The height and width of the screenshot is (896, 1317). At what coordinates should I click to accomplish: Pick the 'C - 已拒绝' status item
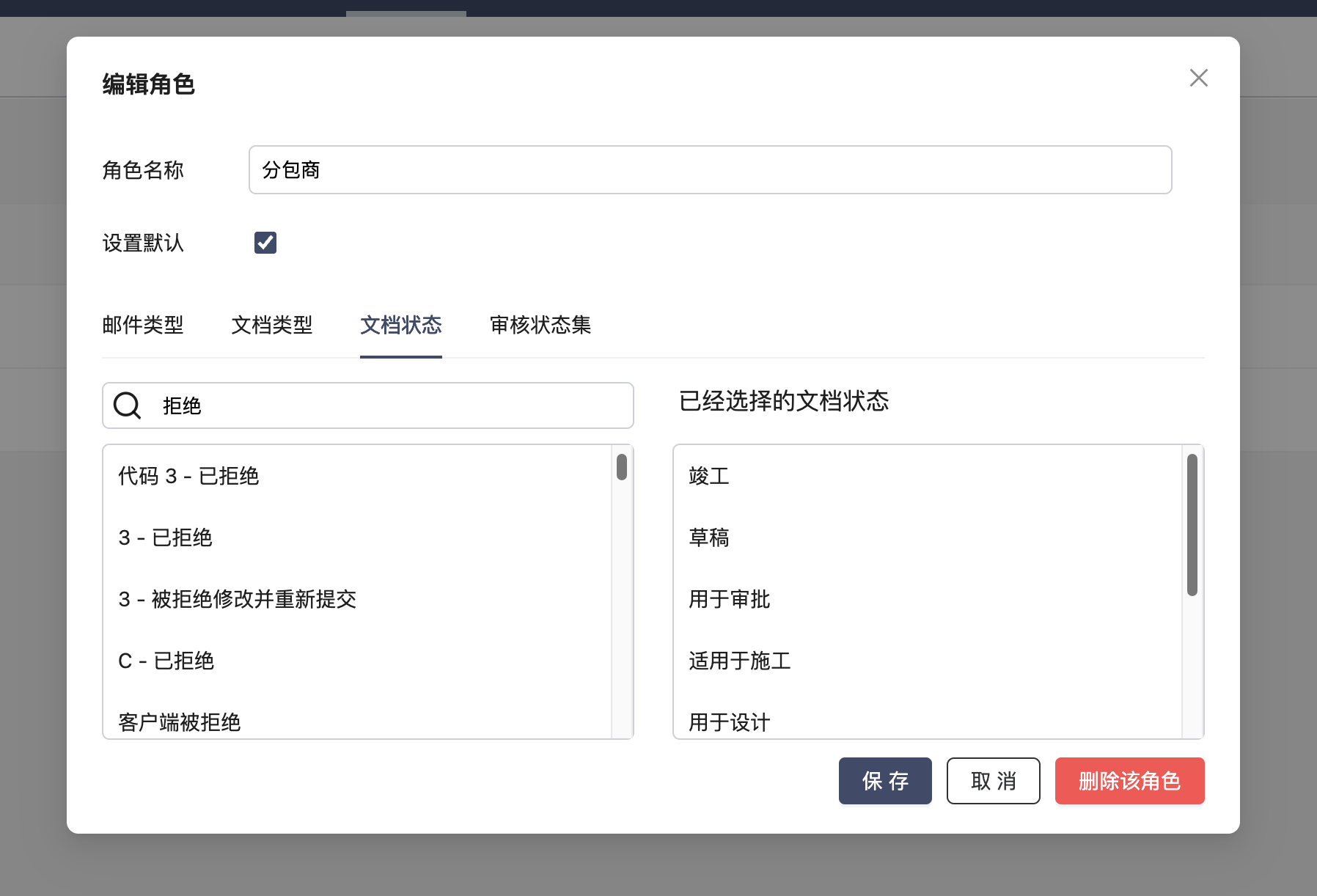[166, 661]
